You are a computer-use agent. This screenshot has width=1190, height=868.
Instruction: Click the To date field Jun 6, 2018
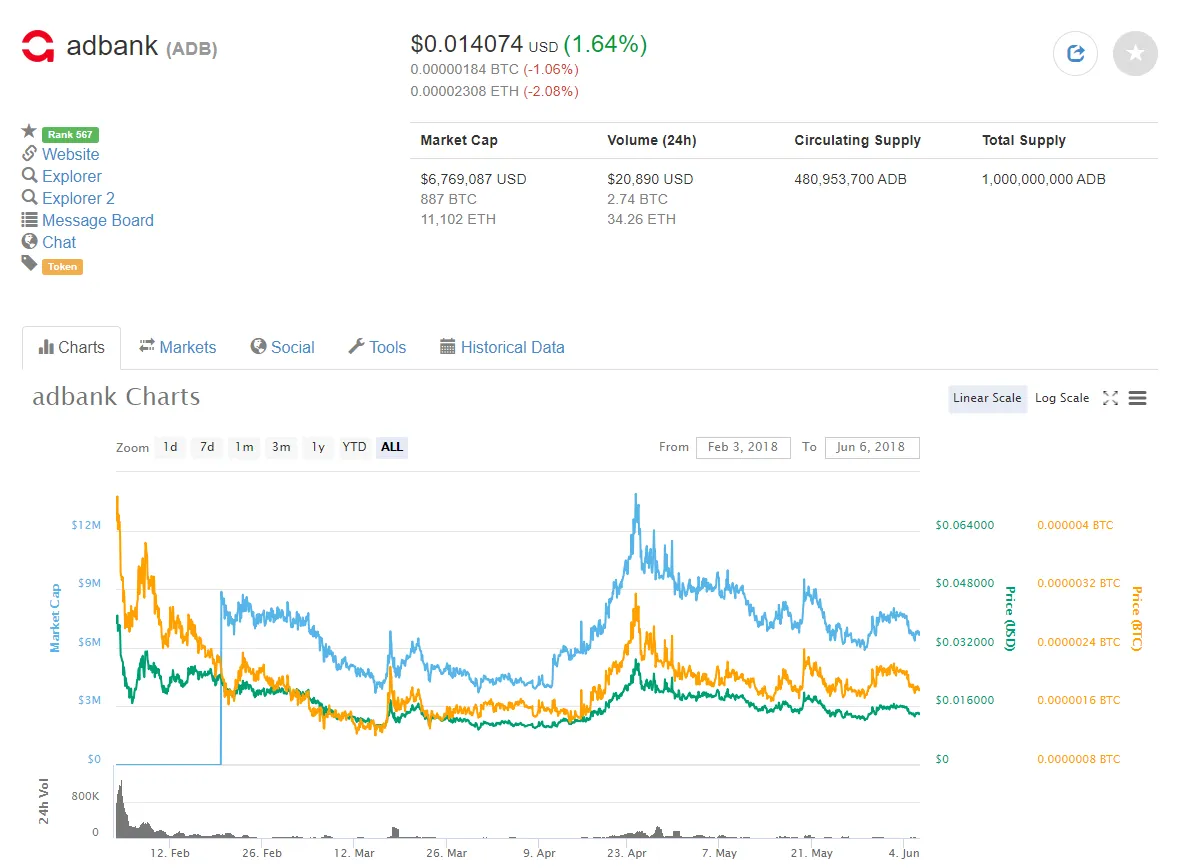(871, 447)
